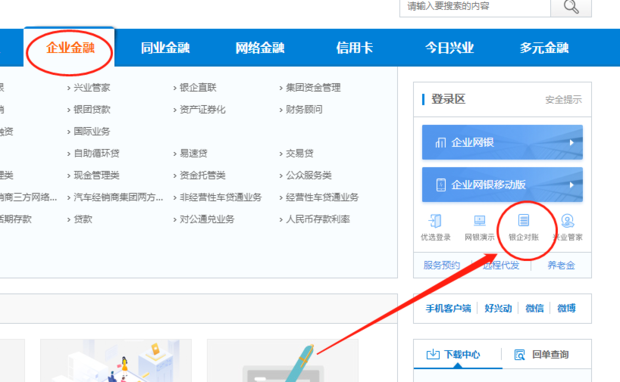Click the 企业网银移动版 button

pos(502,185)
